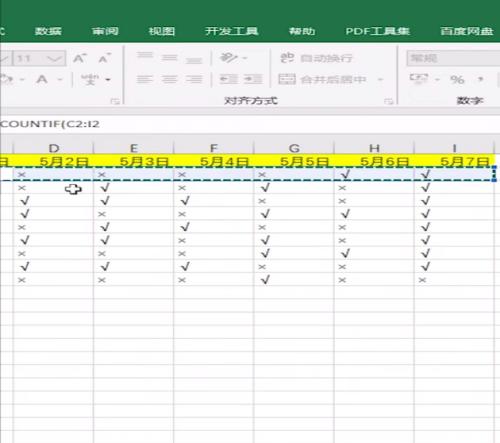Click the Increase Font Size icon
Image resolution: width=500 pixels, height=443 pixels.
click(79, 59)
